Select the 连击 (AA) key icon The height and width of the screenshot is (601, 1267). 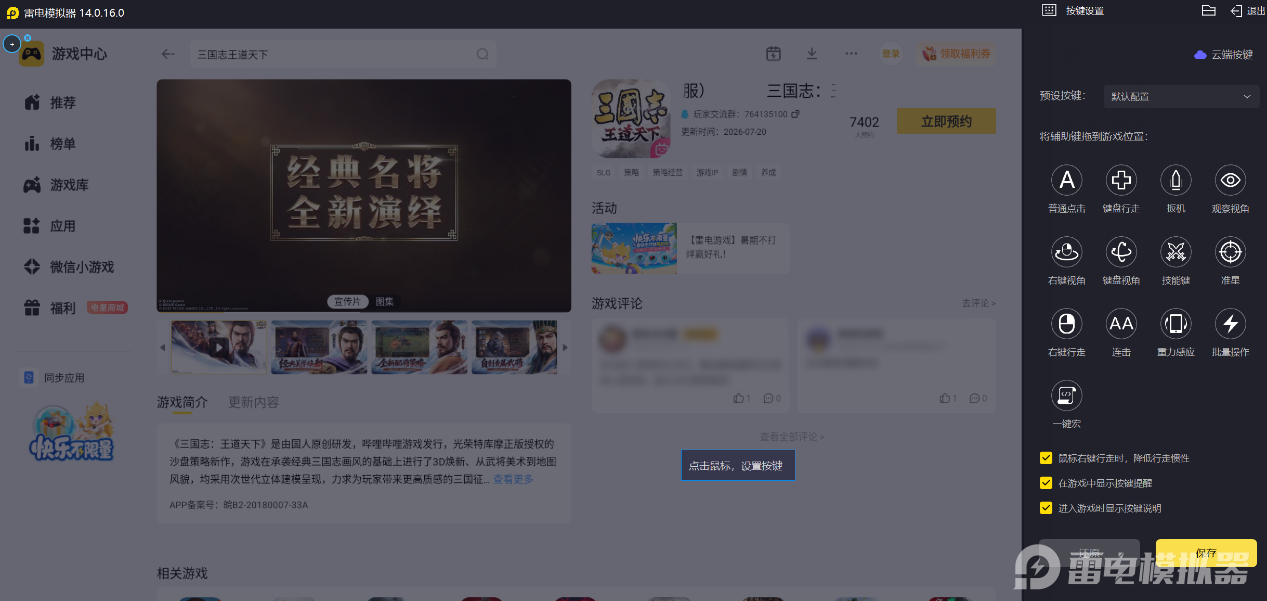tap(1121, 323)
